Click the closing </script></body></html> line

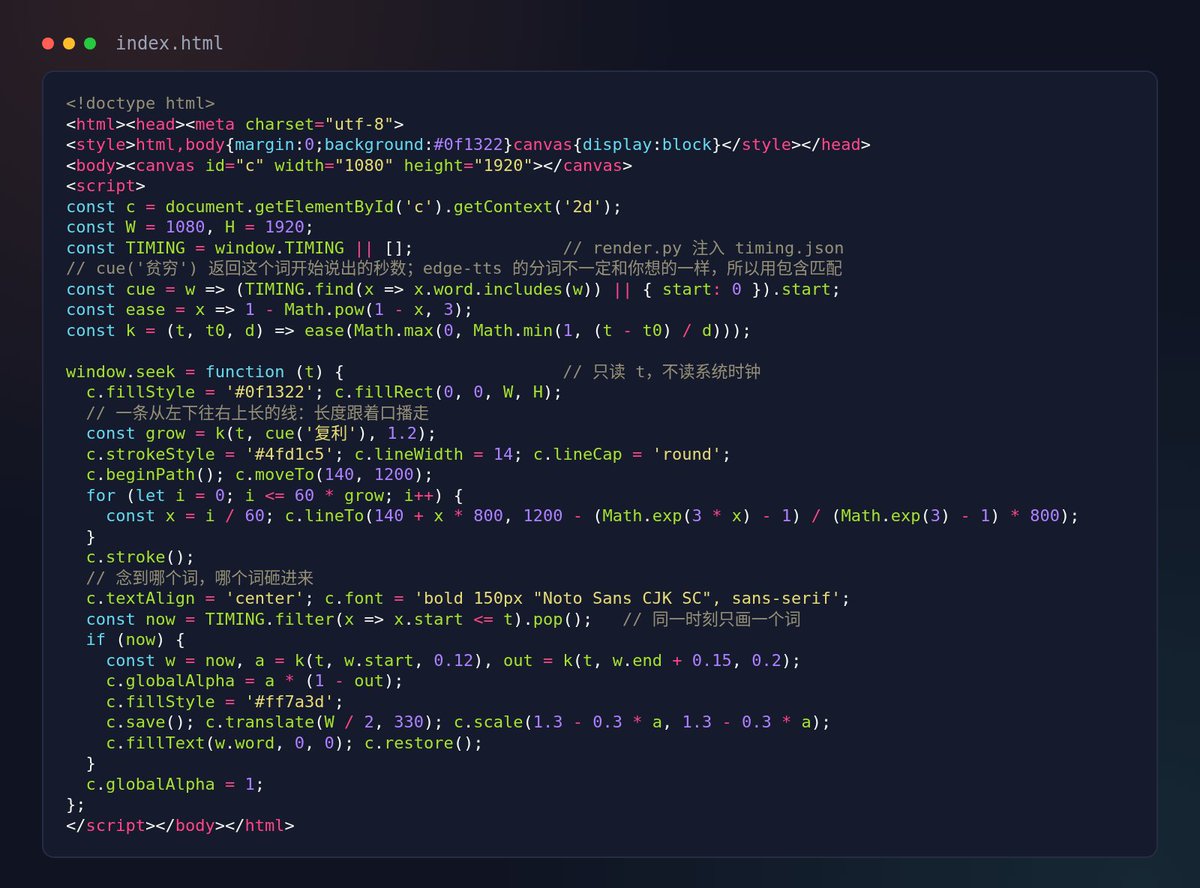180,826
